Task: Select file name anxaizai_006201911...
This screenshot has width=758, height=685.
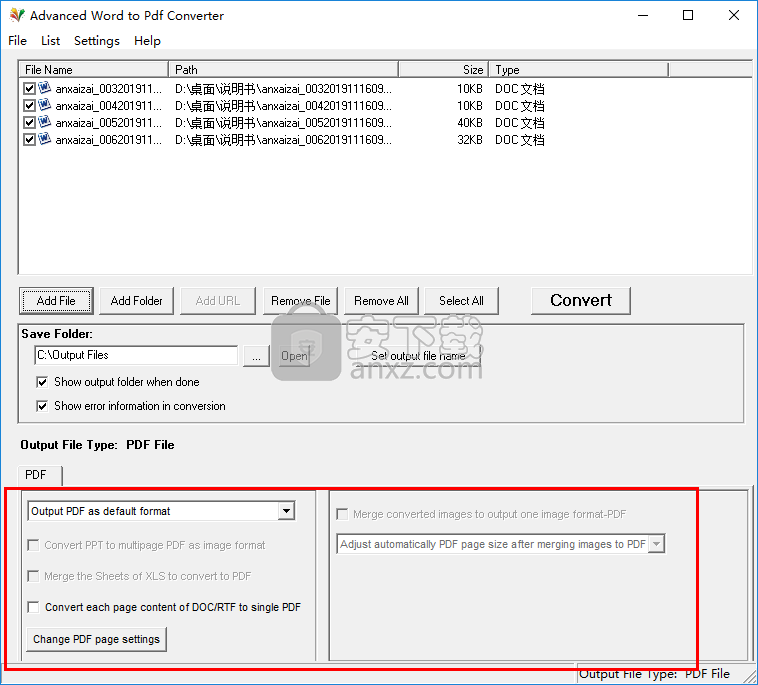Action: [x=108, y=140]
